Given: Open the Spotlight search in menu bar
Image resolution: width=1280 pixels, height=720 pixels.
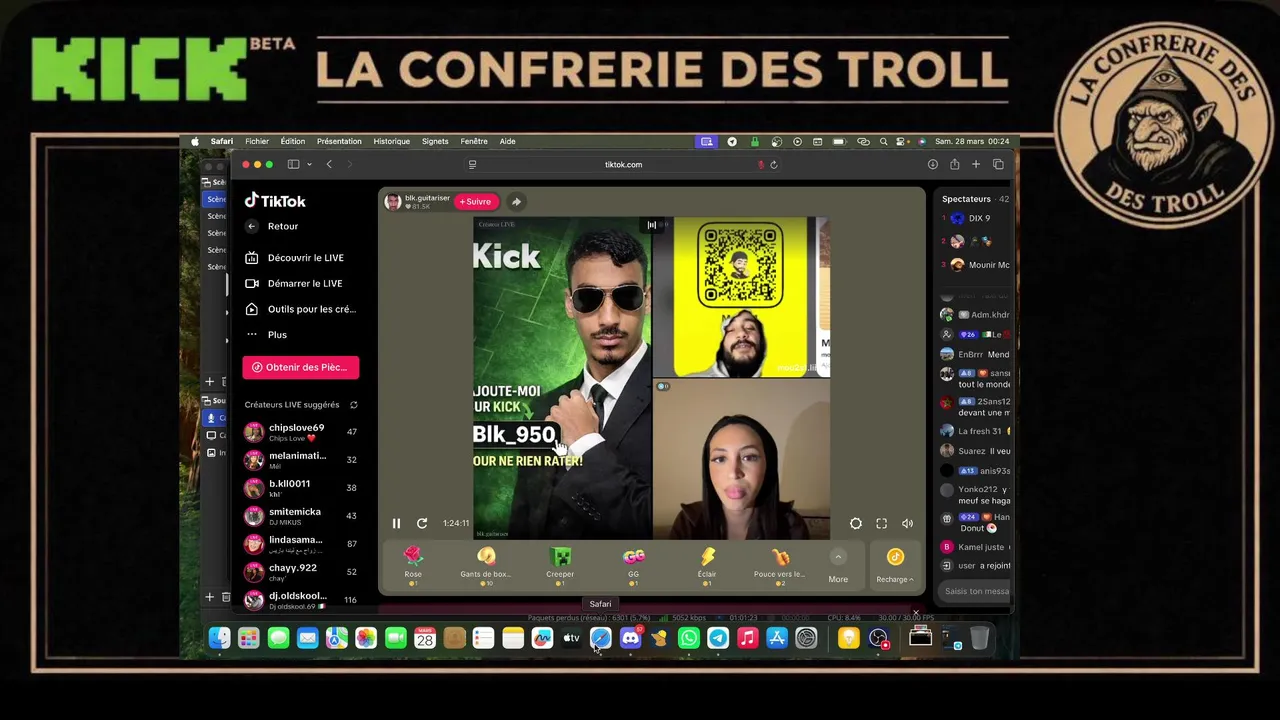Looking at the screenshot, I should tap(882, 141).
